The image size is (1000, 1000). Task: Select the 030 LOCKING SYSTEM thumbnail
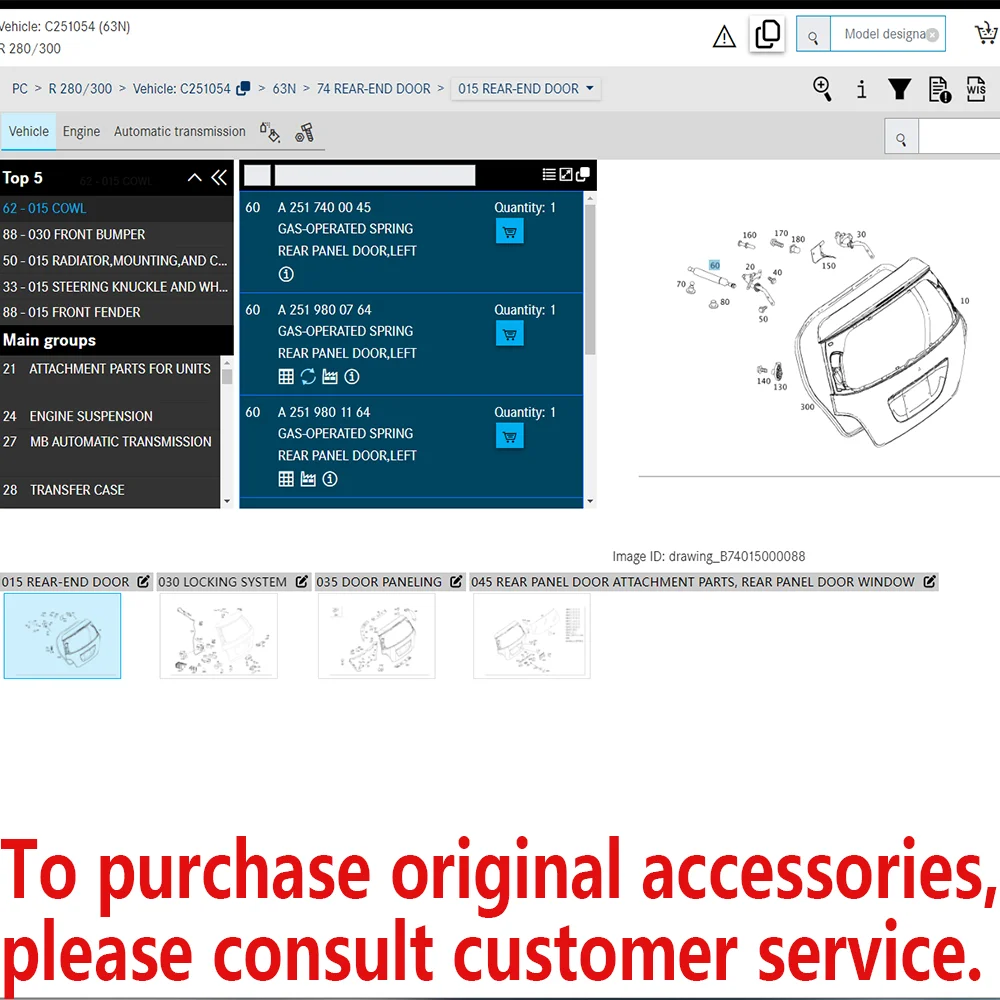219,636
